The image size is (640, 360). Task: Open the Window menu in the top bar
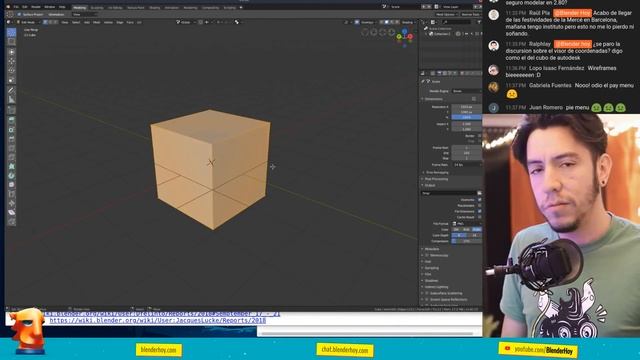(x=49, y=7)
